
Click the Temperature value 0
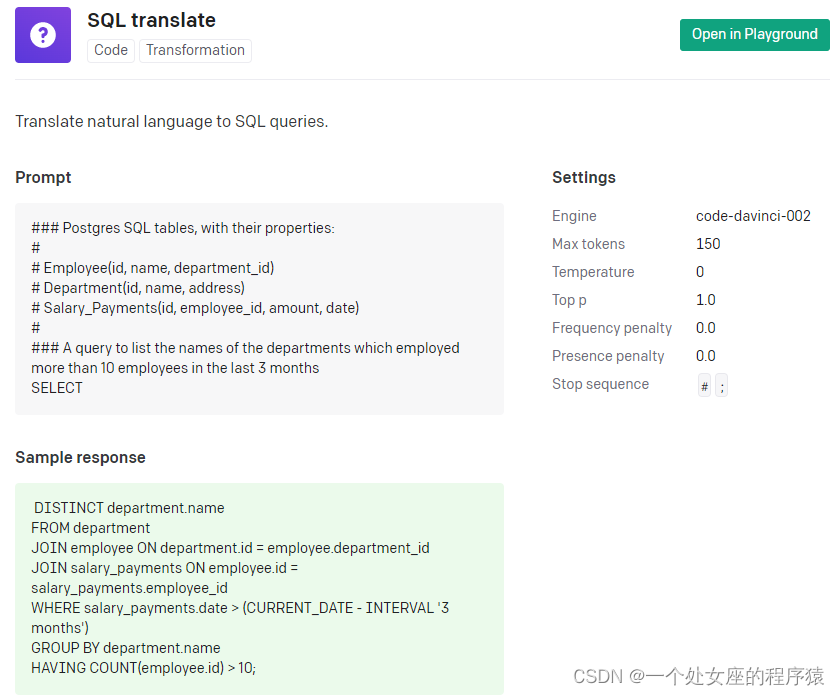click(700, 272)
